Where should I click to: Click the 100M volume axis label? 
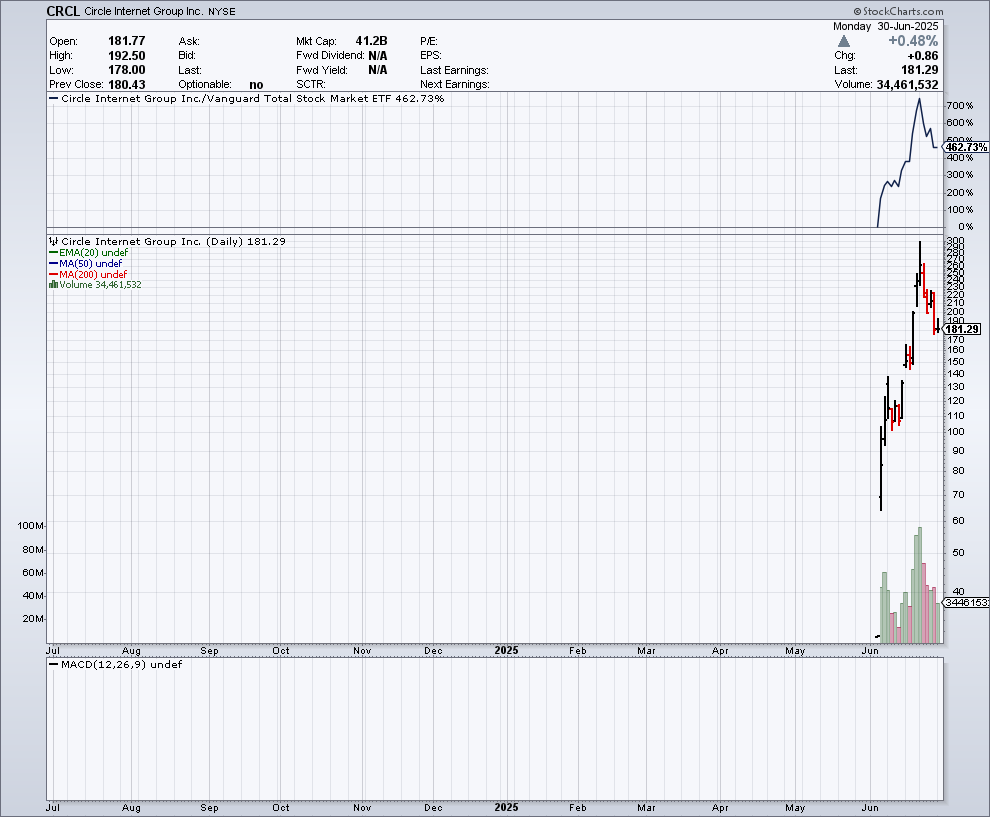(x=30, y=525)
